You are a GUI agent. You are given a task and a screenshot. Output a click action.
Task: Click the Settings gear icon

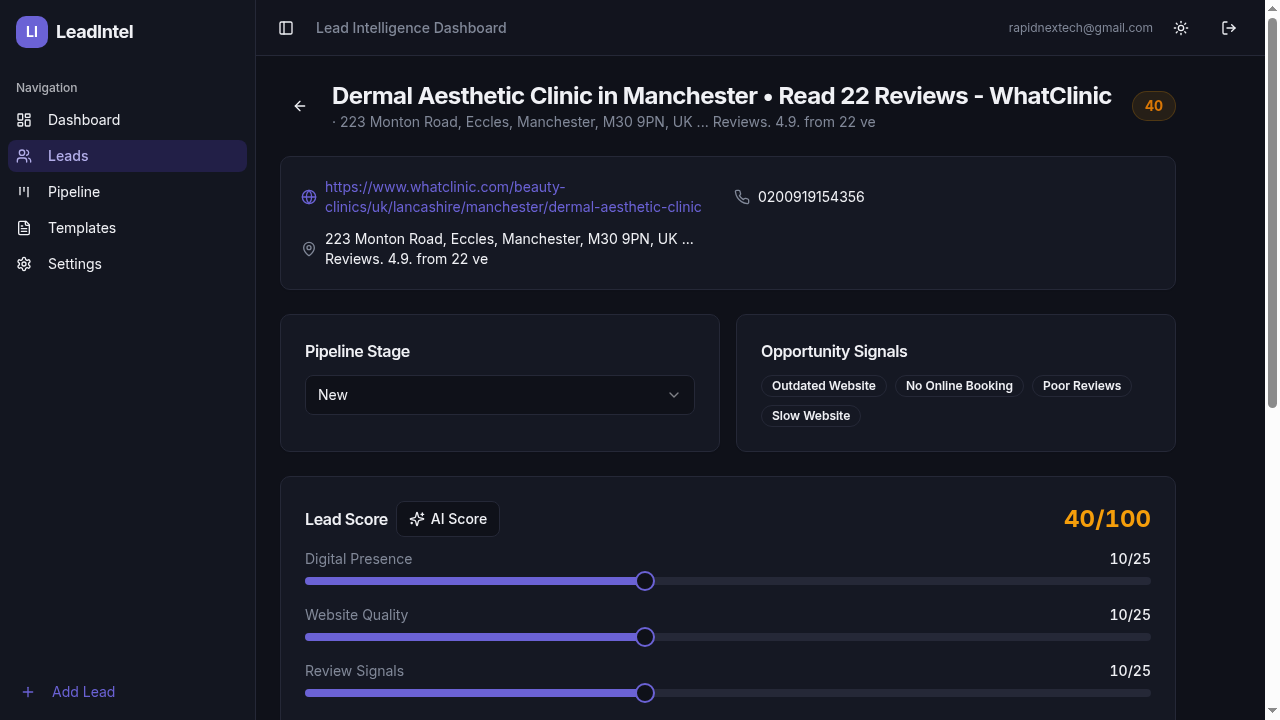coord(24,264)
